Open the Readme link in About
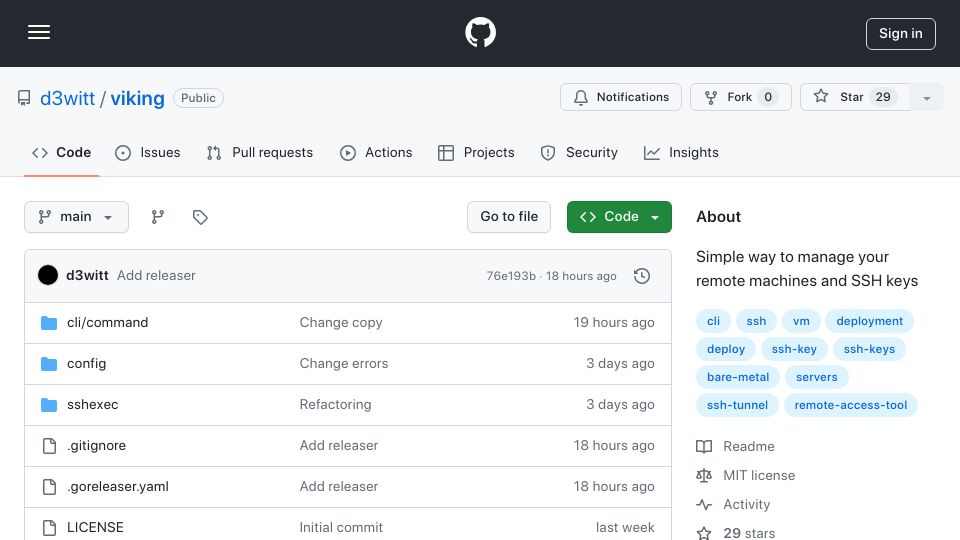The image size is (960, 540). [x=735, y=446]
